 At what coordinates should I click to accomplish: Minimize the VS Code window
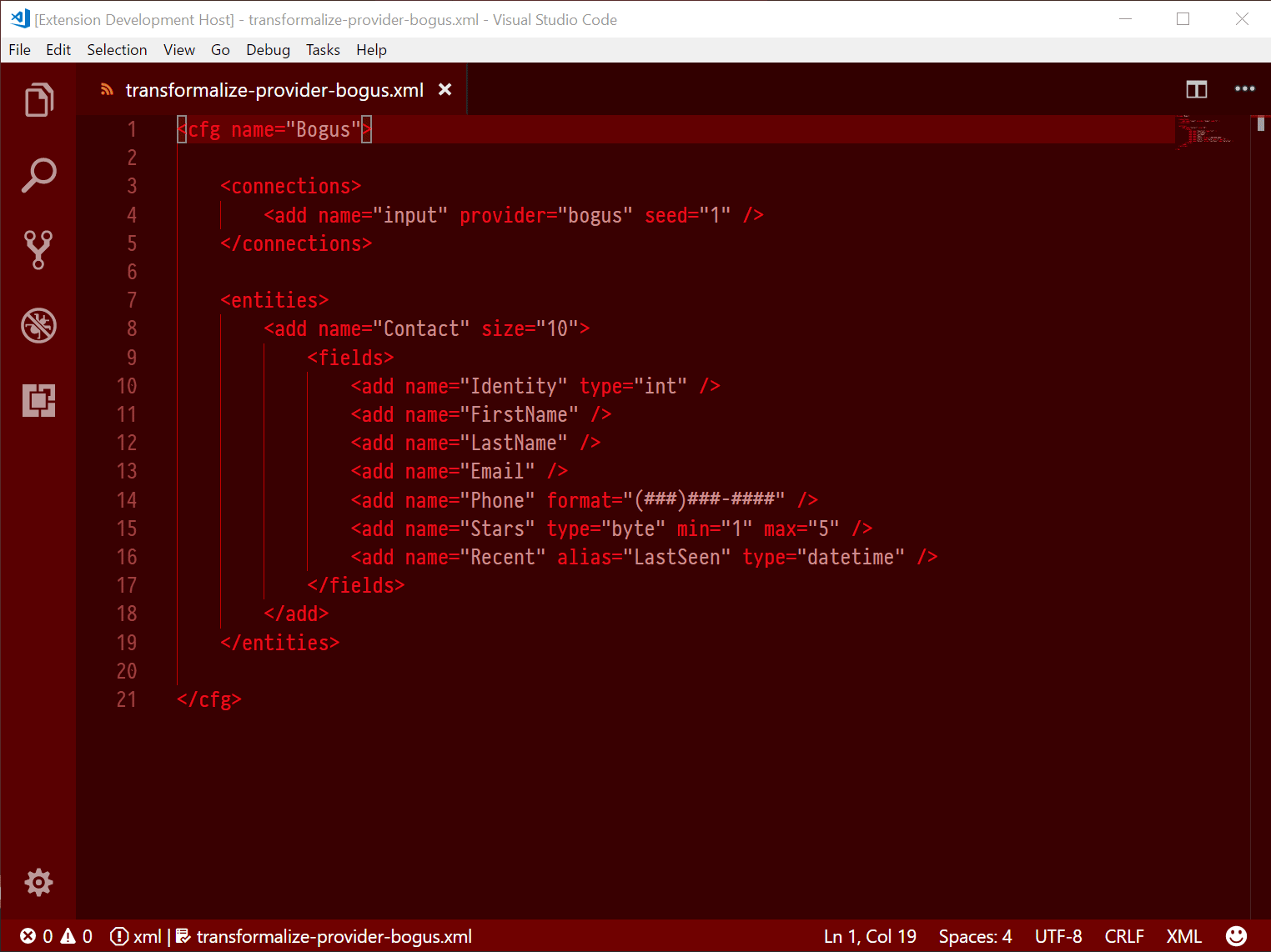coord(1125,18)
